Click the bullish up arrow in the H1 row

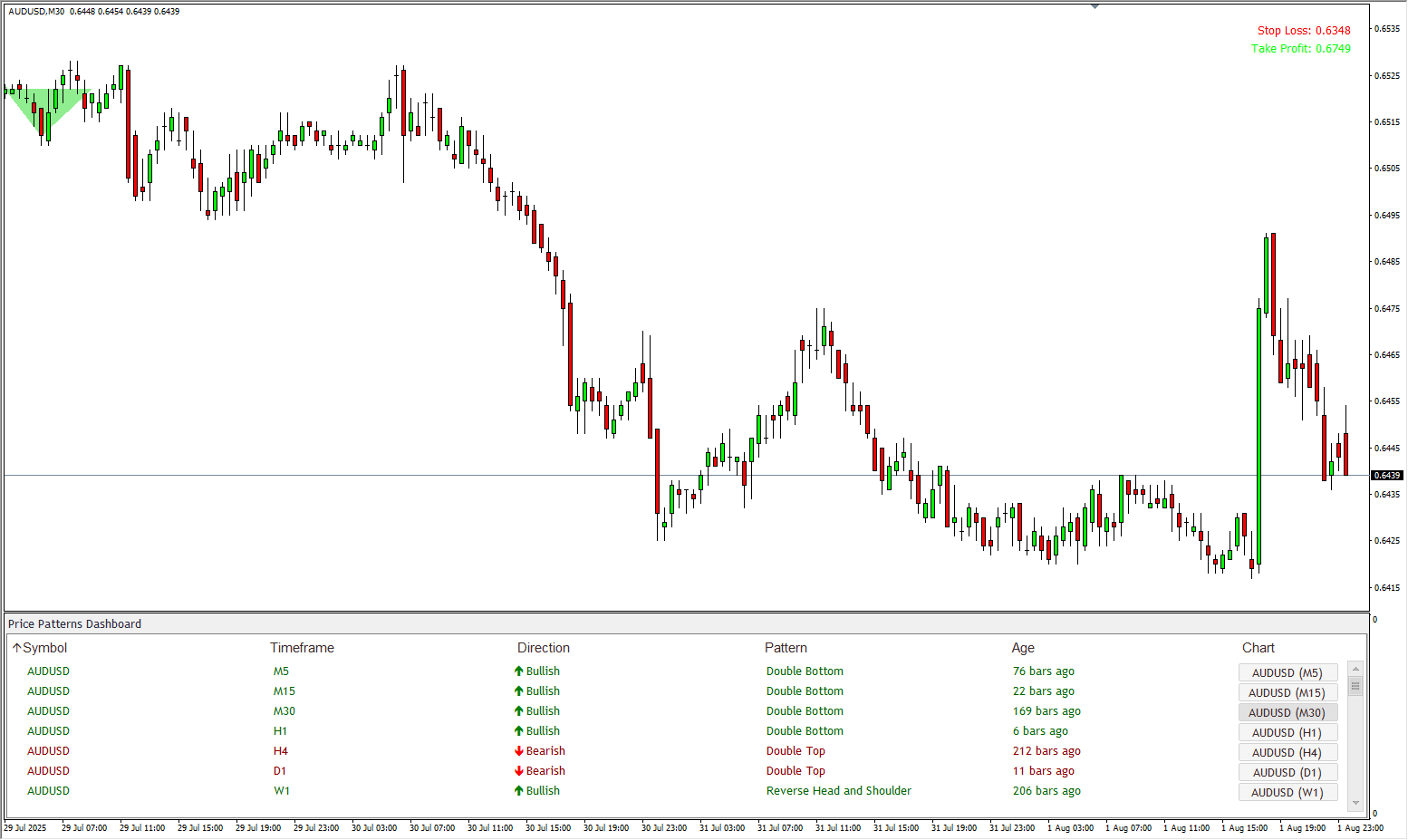point(519,731)
